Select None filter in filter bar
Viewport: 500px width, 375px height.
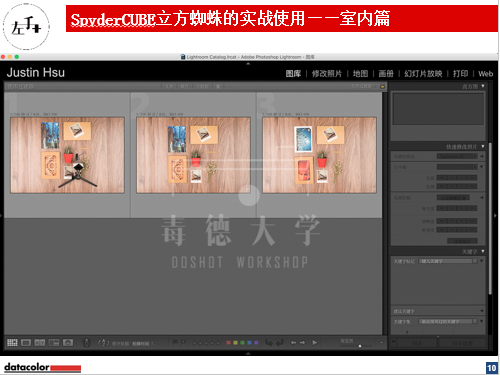(x=218, y=86)
